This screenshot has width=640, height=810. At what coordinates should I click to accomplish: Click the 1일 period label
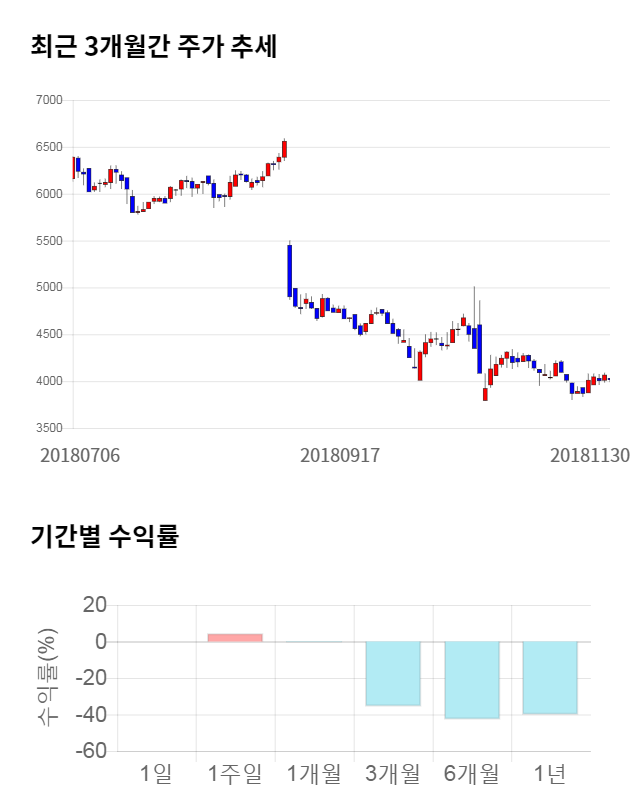point(156,773)
